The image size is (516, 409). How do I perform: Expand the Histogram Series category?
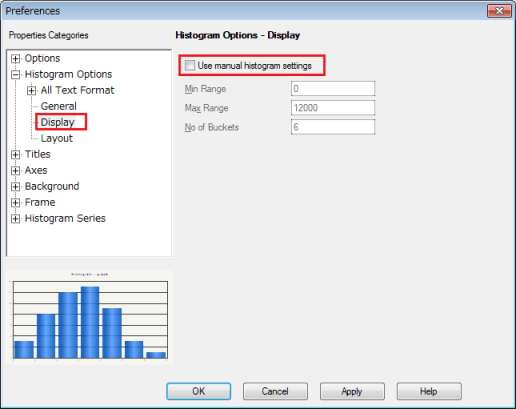coord(15,219)
